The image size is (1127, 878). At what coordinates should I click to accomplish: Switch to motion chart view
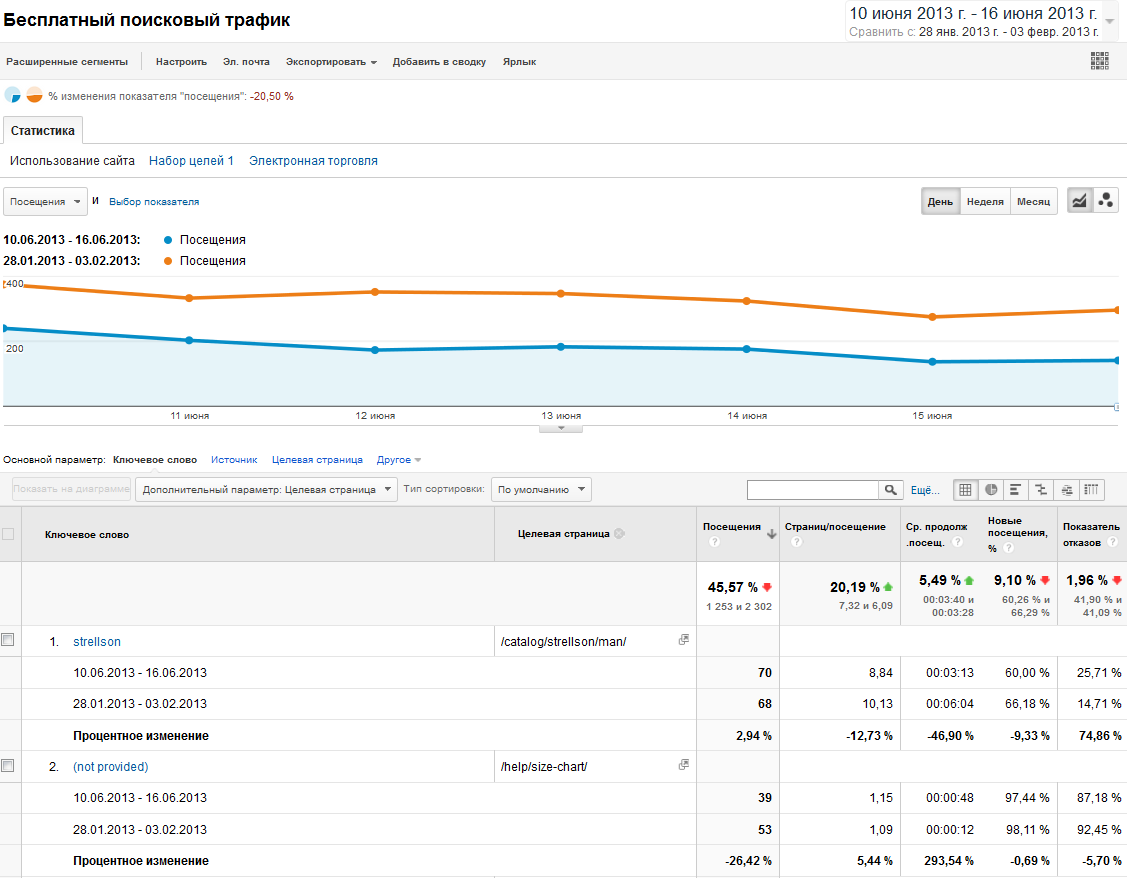[x=1105, y=200]
